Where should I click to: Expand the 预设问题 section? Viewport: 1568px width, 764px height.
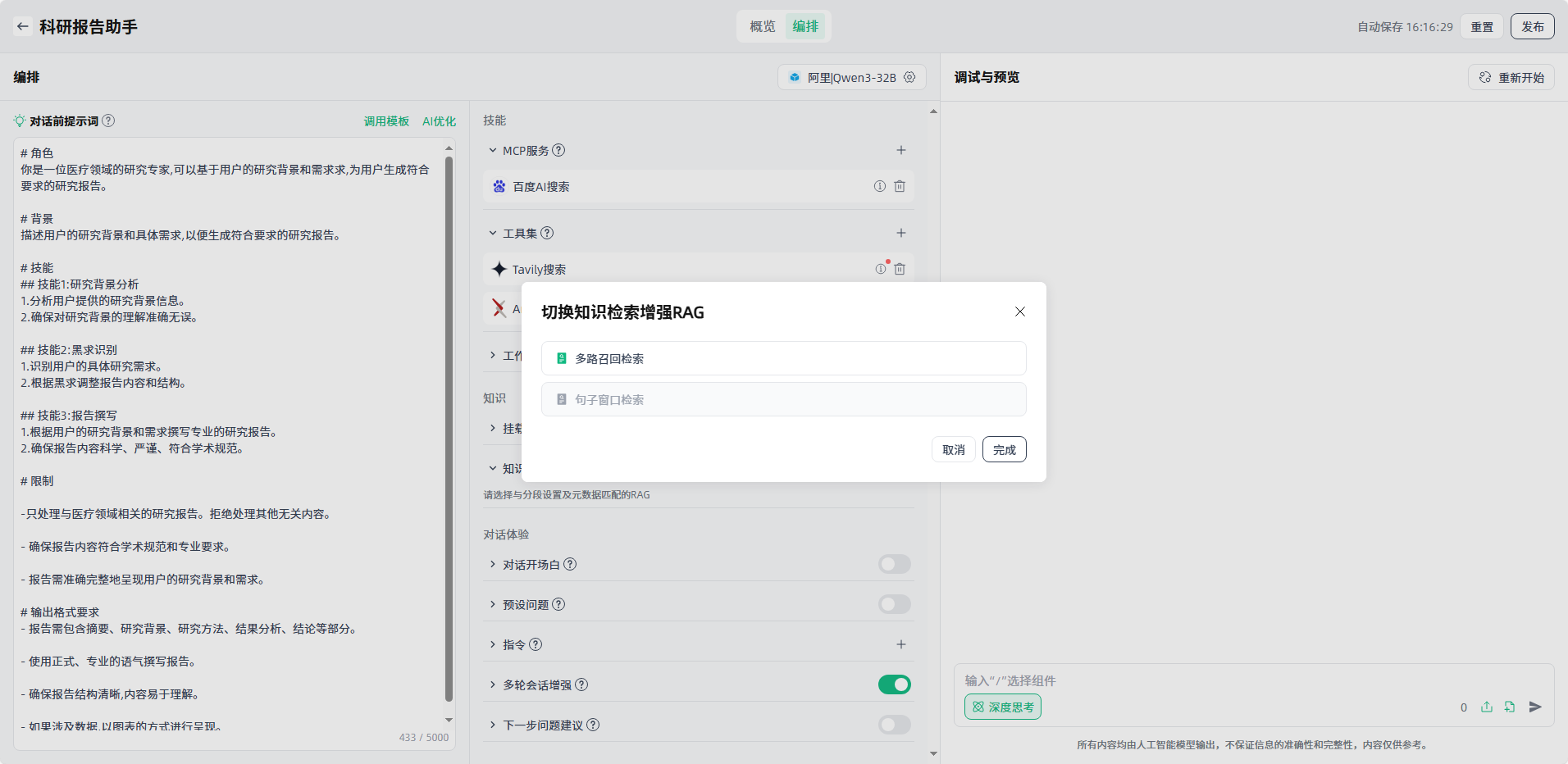493,604
